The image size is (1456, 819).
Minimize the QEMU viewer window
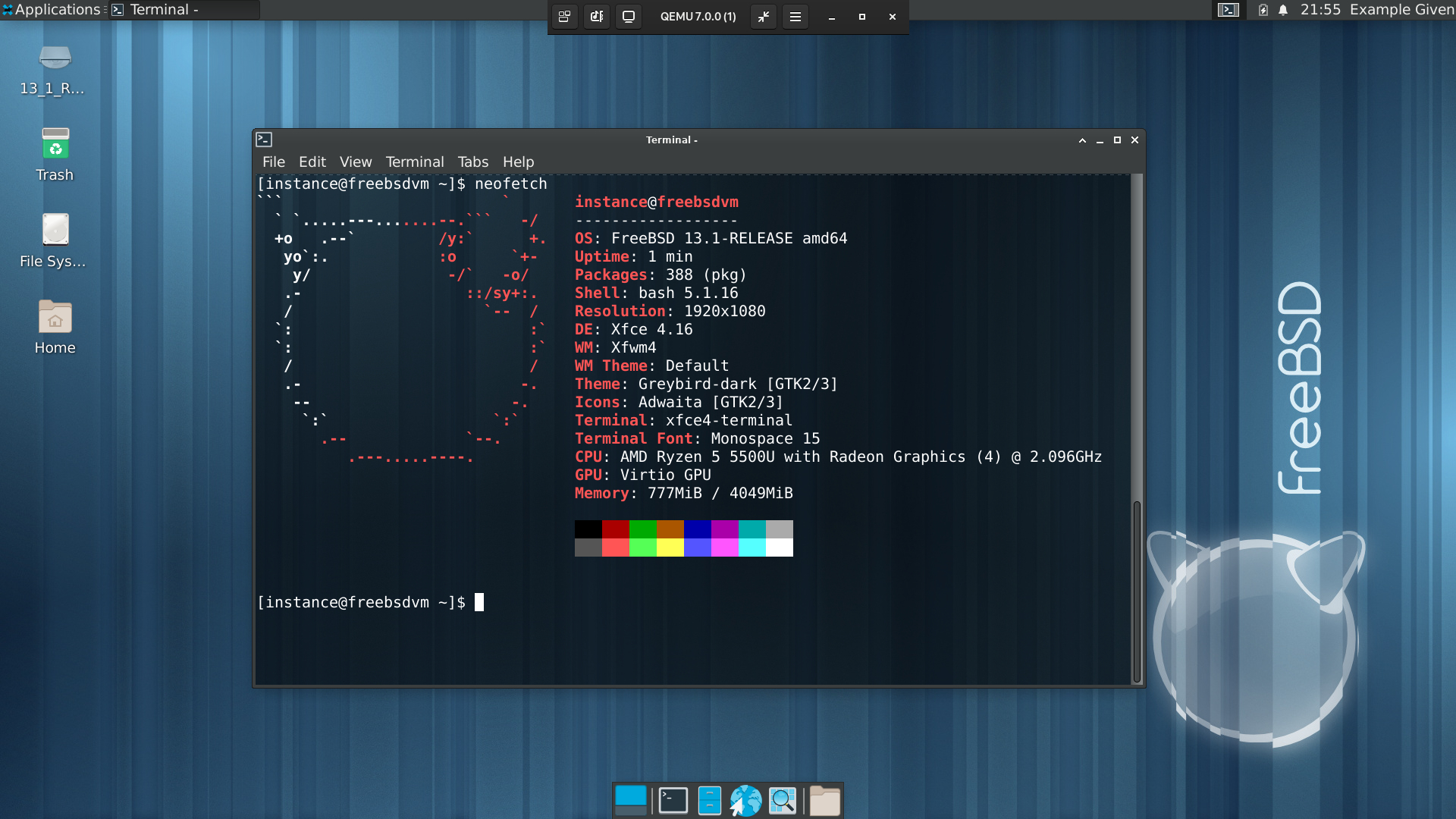[832, 17]
